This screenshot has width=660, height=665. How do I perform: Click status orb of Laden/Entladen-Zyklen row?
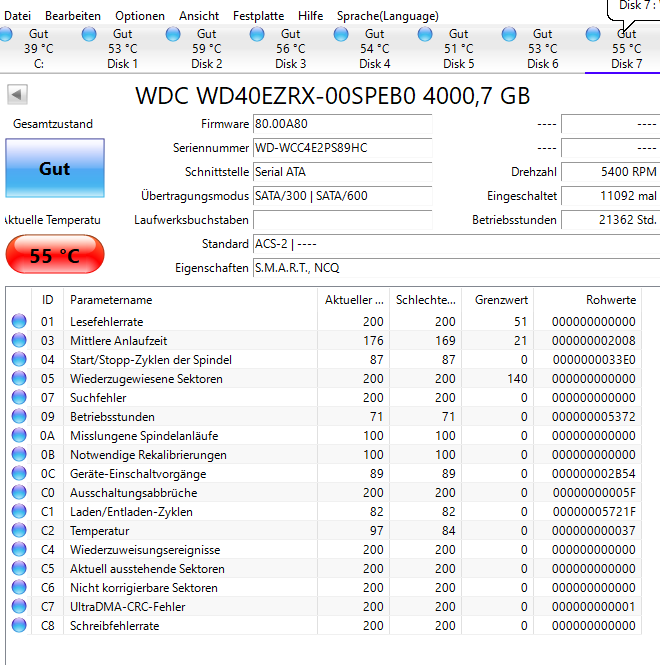click(19, 511)
